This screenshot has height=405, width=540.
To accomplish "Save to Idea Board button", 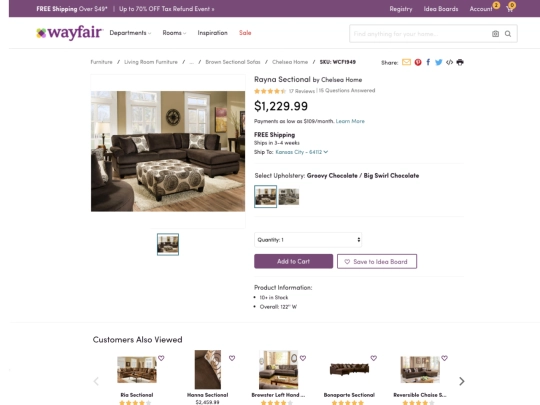I will coord(377,261).
